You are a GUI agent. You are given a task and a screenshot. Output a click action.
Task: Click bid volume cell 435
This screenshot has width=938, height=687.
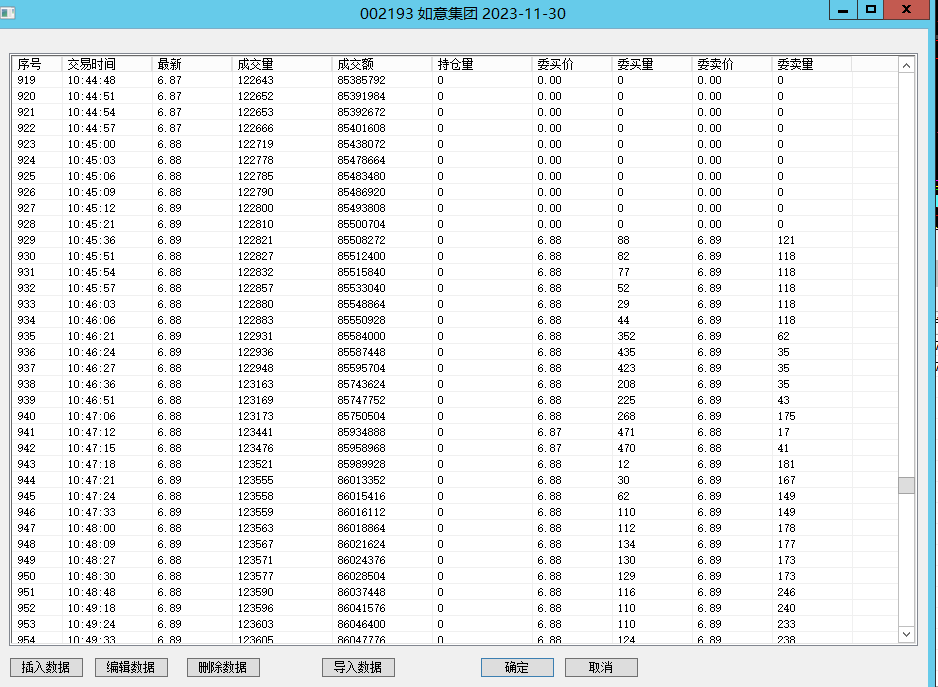tap(626, 352)
